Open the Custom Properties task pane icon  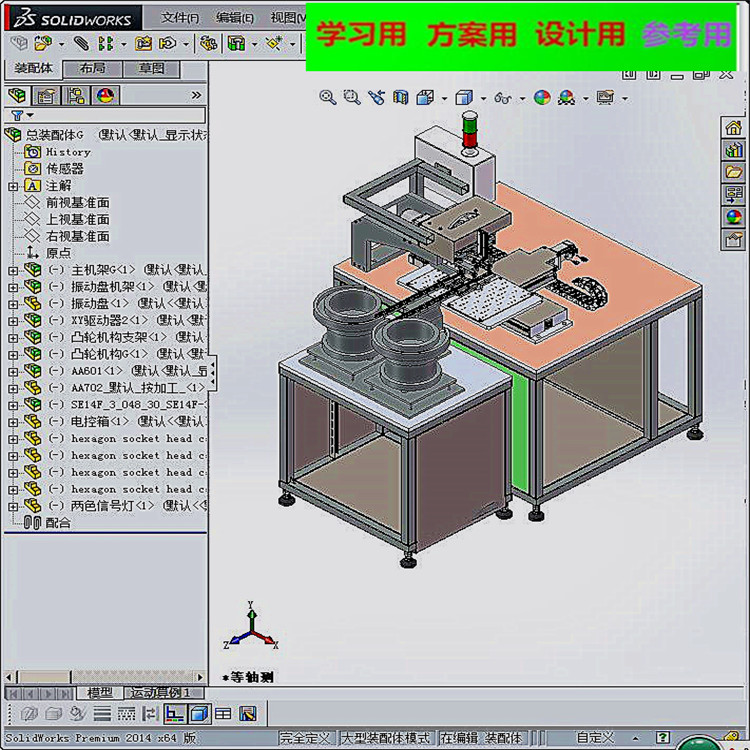pyautogui.click(x=733, y=239)
